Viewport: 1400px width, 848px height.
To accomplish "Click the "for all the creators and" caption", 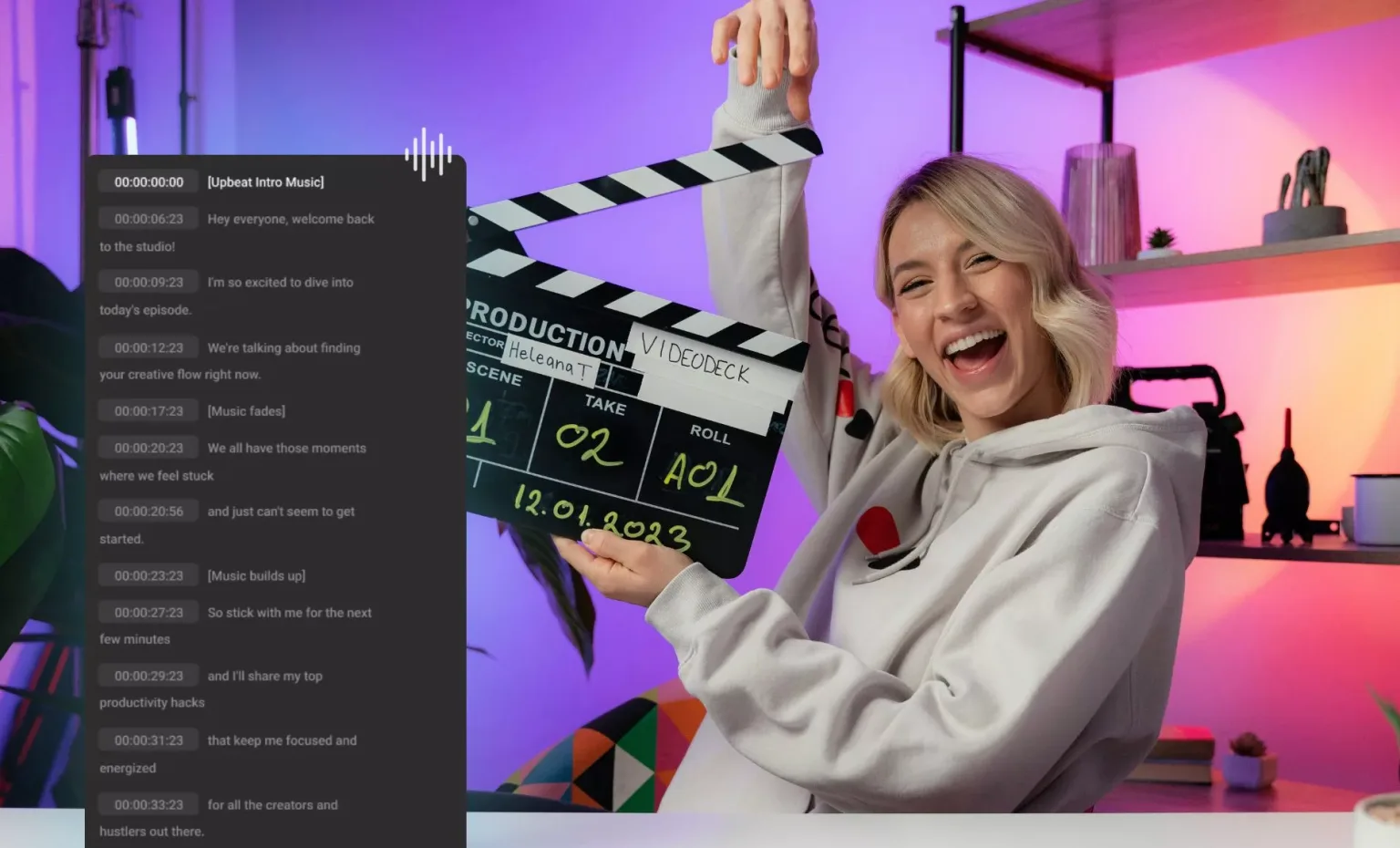I will pos(273,805).
